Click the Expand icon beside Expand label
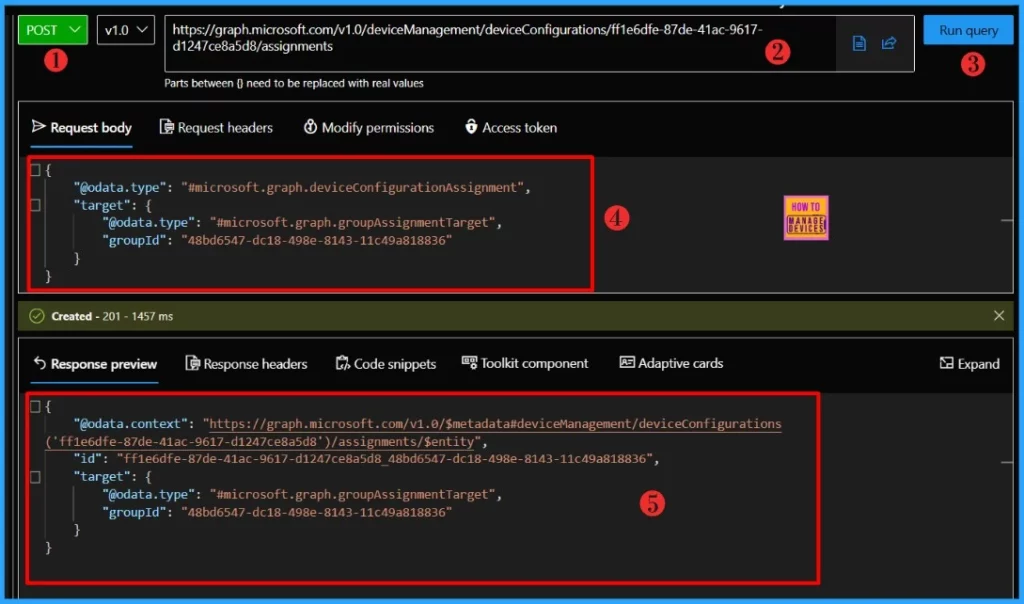The height and width of the screenshot is (604, 1024). [946, 362]
